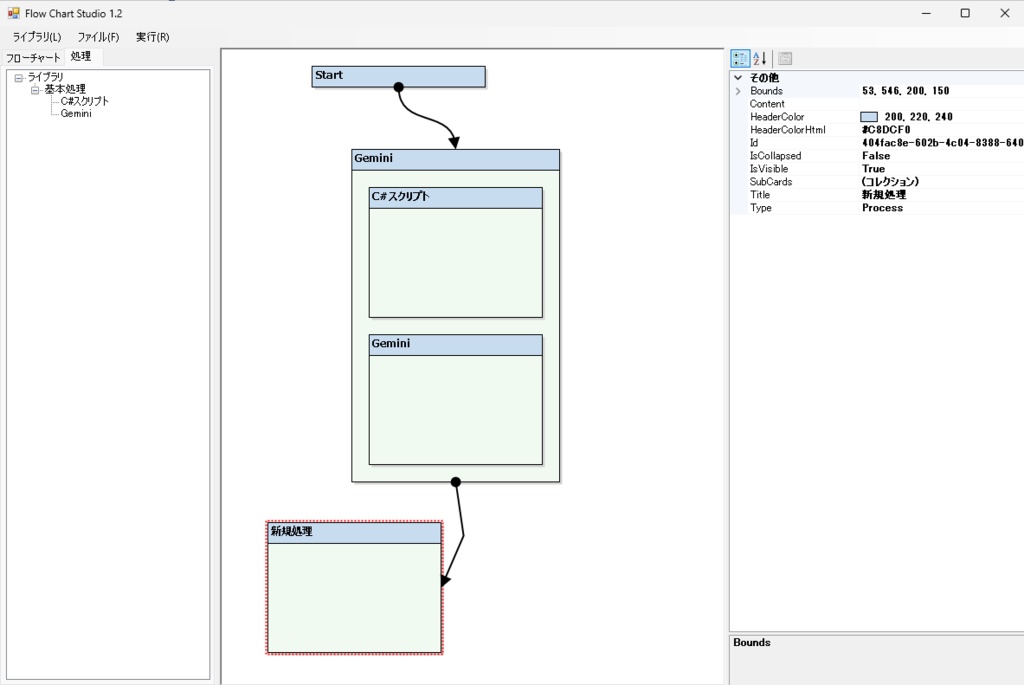Viewport: 1024px width, 685px height.
Task: Switch property grid to categorized view
Action: coord(739,58)
